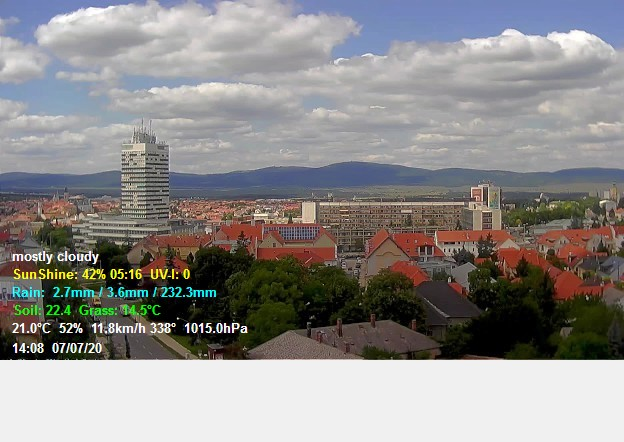This screenshot has width=624, height=442.
Task: Click the pressure reading '1015.0hPa'
Action: pyautogui.click(x=216, y=329)
